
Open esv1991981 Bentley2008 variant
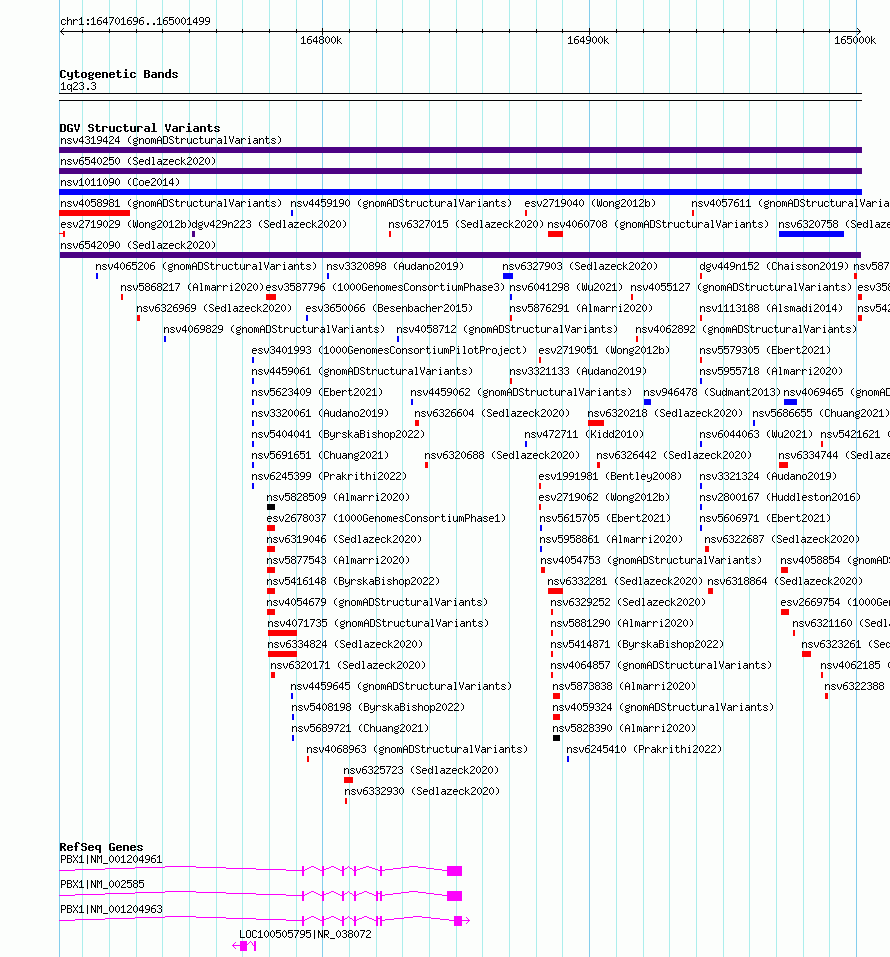pyautogui.click(x=610, y=476)
